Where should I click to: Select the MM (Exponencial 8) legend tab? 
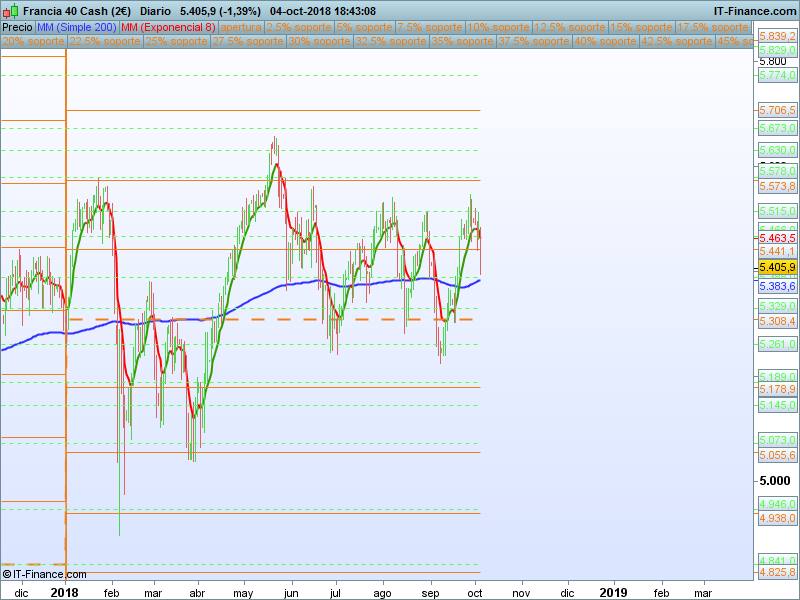168,27
